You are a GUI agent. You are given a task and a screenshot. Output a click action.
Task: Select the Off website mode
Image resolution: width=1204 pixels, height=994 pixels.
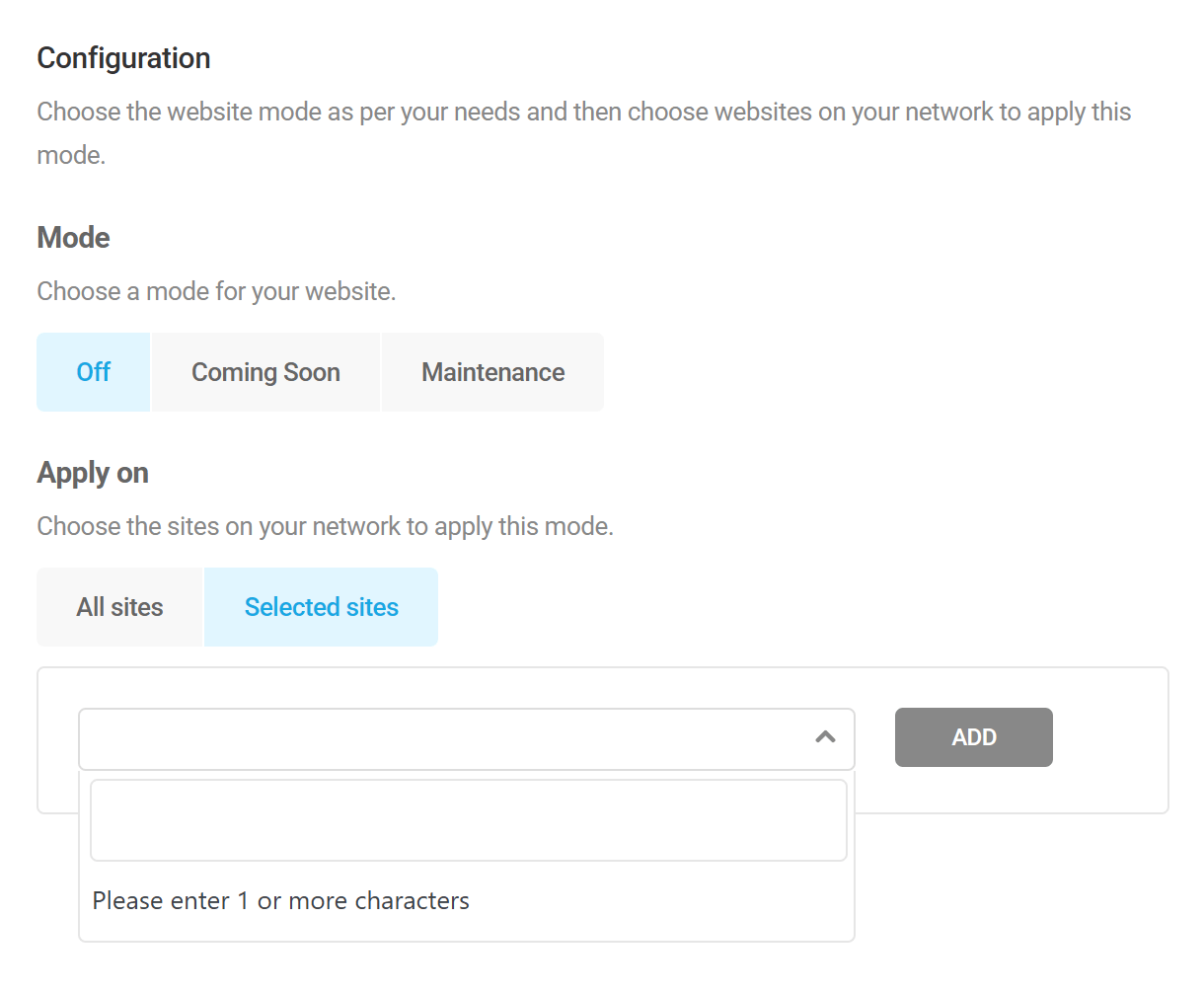93,372
